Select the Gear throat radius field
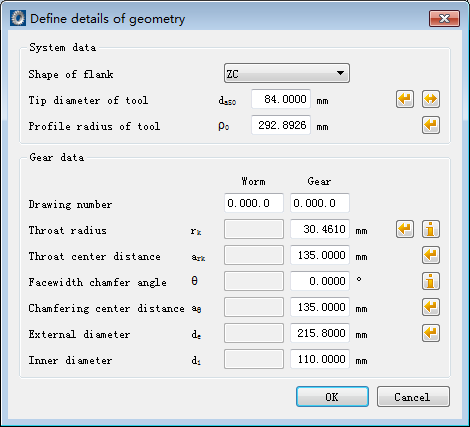470x427 pixels. [320, 229]
